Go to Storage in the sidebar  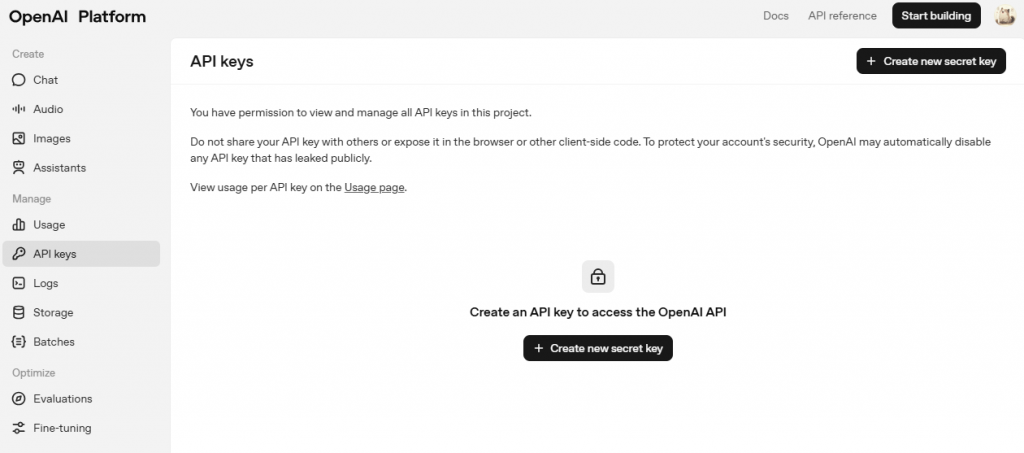(81, 313)
